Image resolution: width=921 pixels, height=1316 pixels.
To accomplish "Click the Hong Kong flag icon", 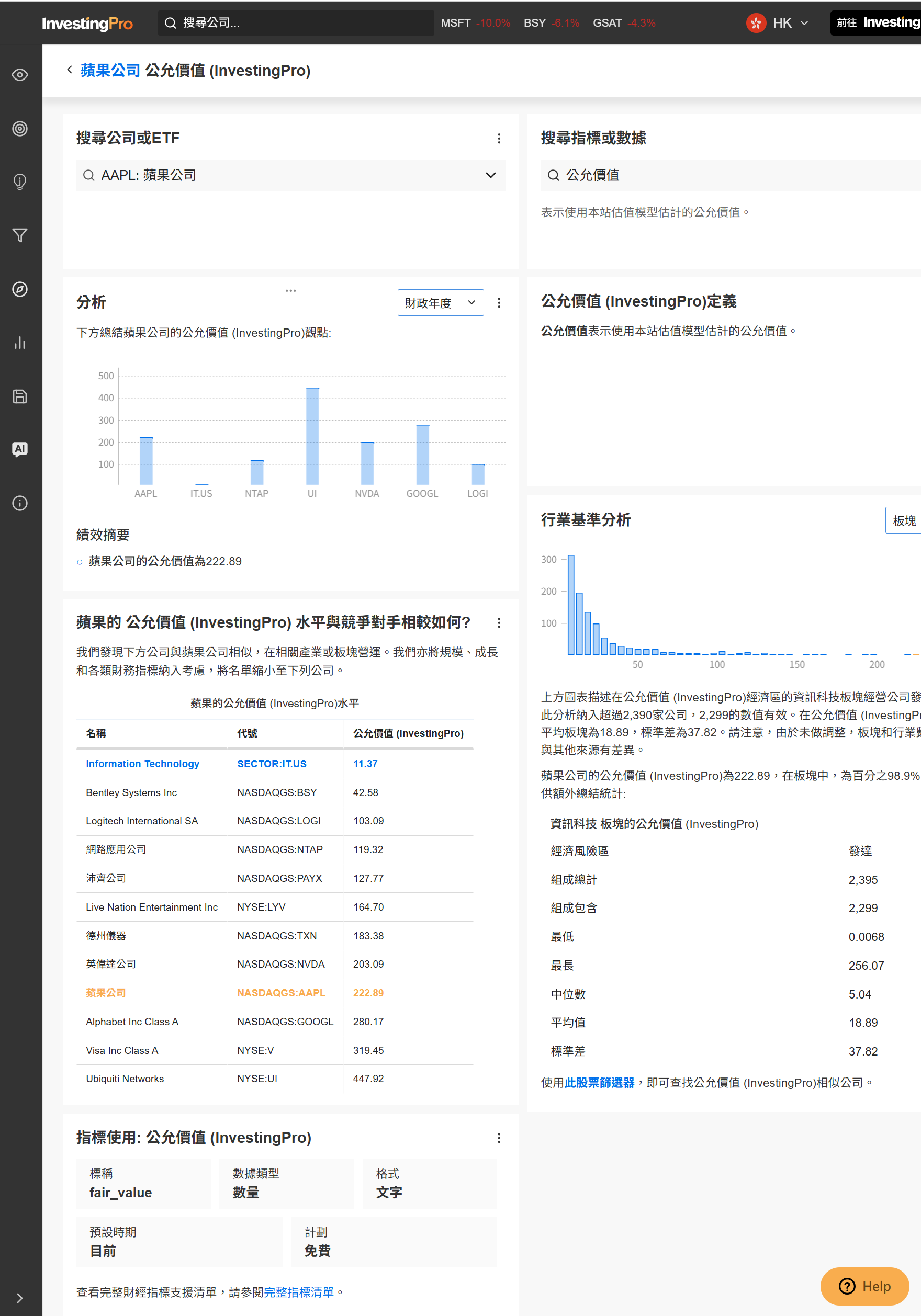I will [756, 23].
